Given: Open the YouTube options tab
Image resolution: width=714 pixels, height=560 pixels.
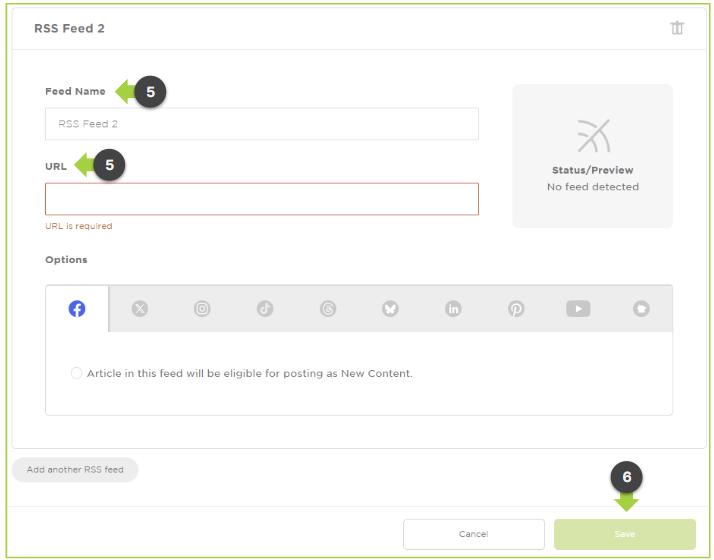Looking at the screenshot, I should point(578,309).
